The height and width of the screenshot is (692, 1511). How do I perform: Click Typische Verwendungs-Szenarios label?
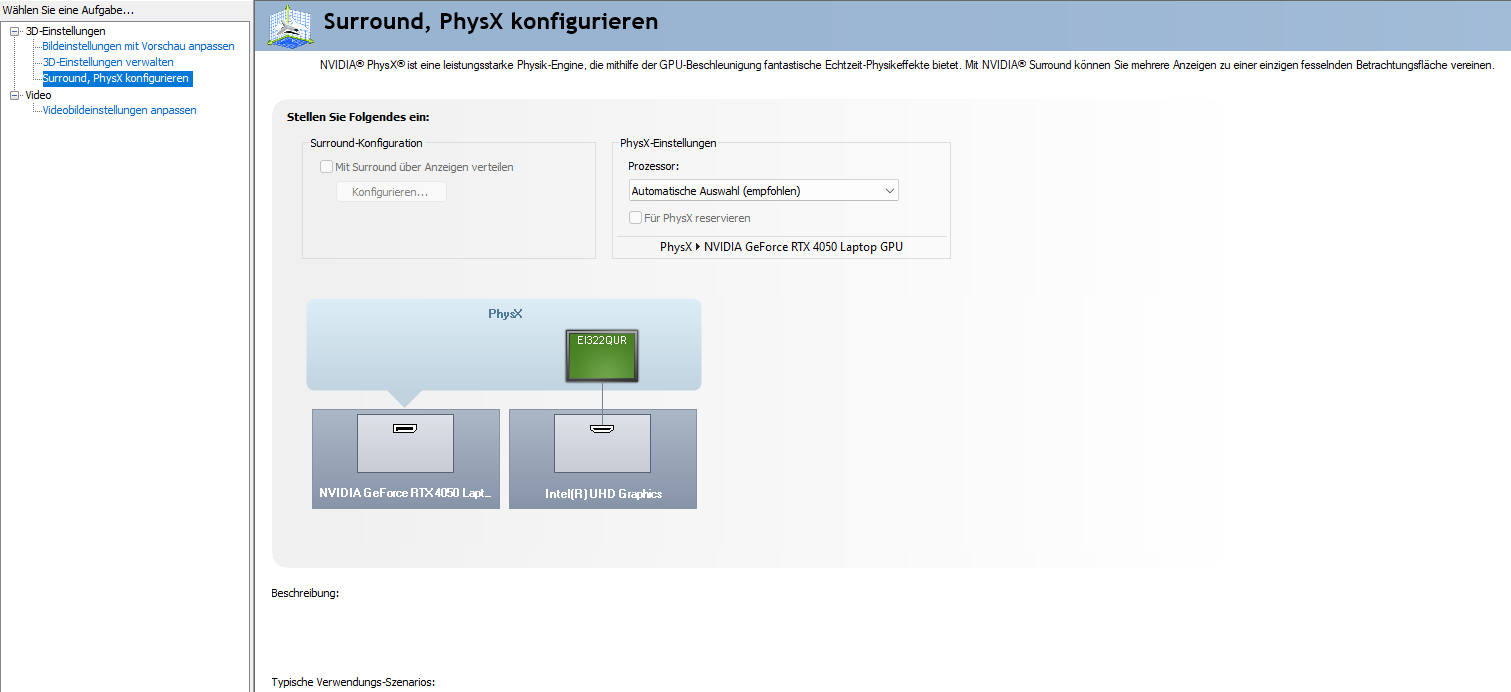(353, 682)
